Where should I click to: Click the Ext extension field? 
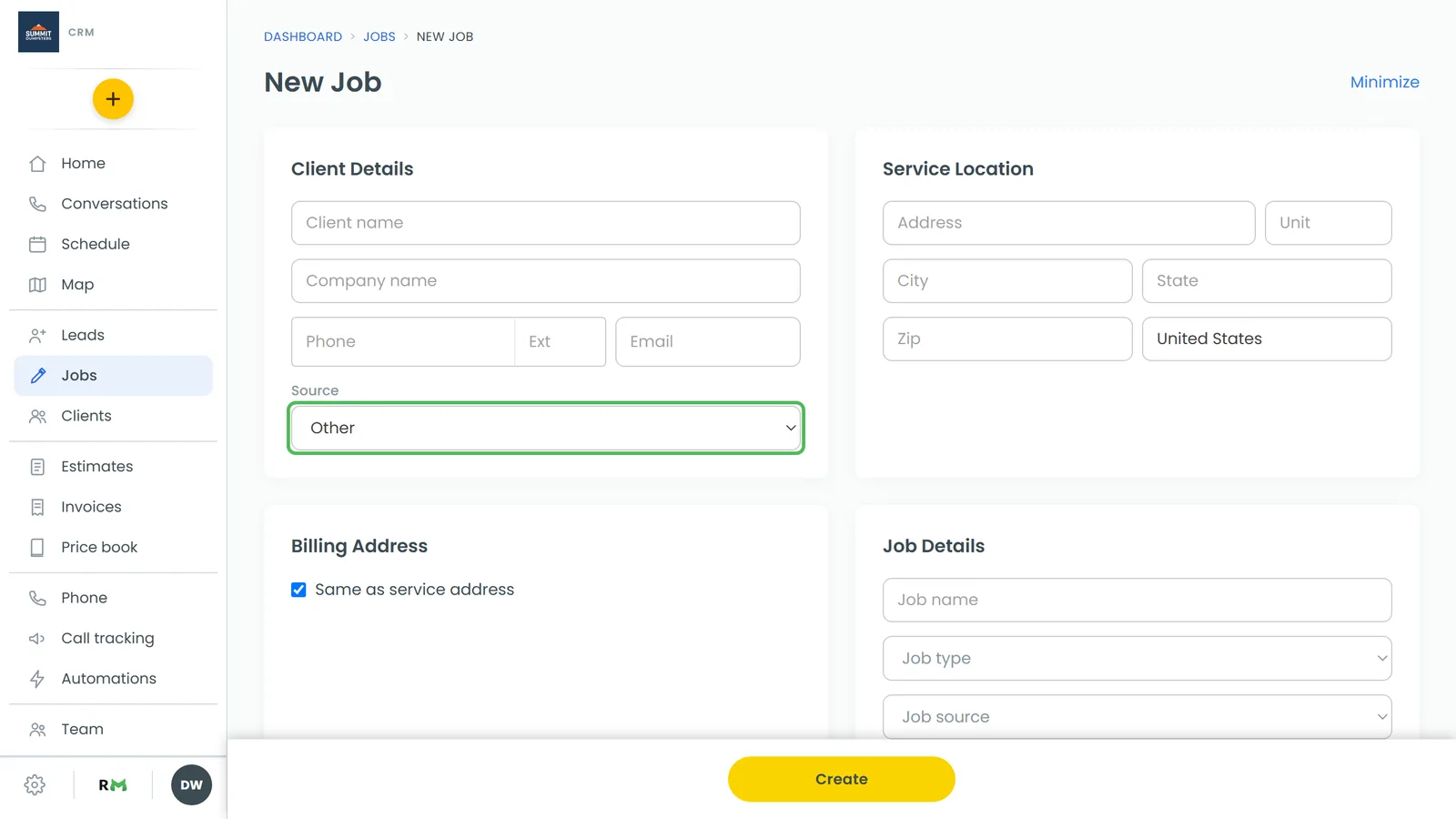pyautogui.click(x=561, y=342)
